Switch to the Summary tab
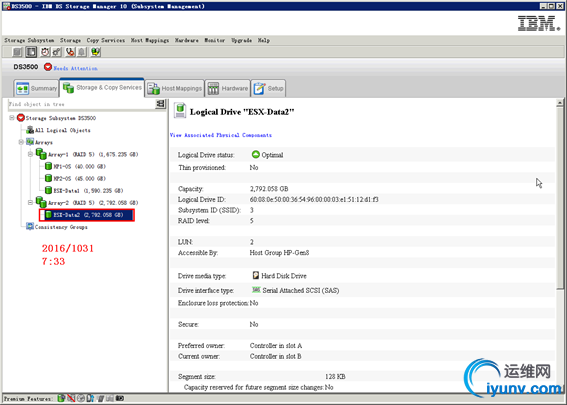Image resolution: width=567 pixels, height=405 pixels. tap(37, 88)
